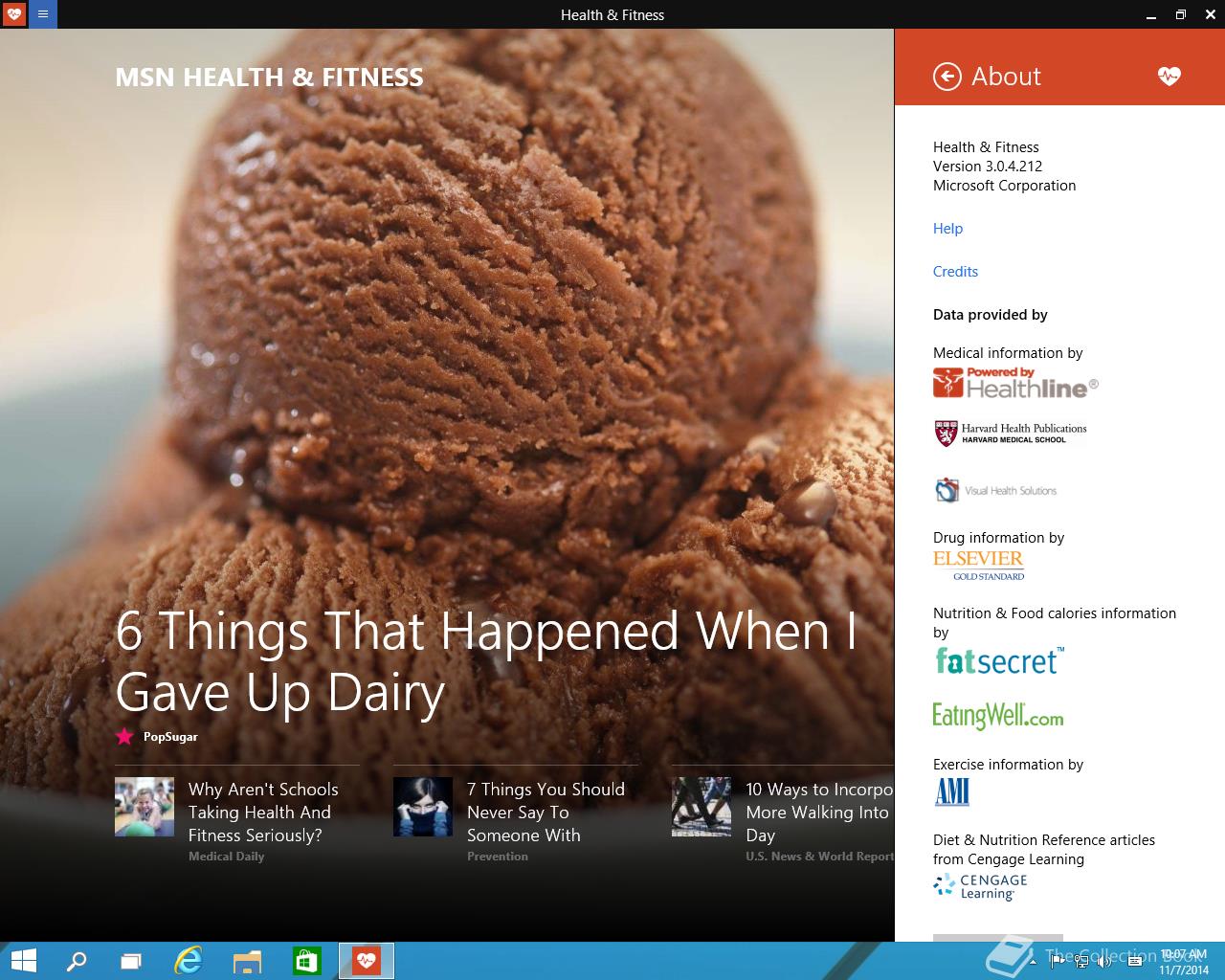1225x980 pixels.
Task: Click the 'About' panel heading text
Action: coord(1006,77)
